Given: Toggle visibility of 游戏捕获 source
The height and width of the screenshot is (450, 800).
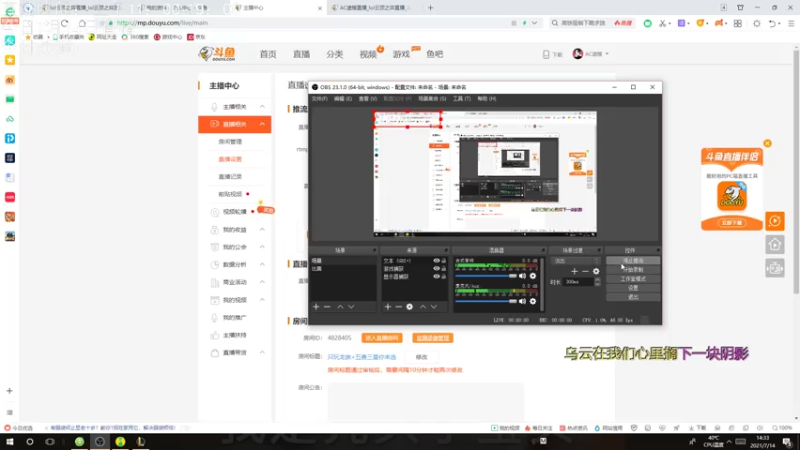Looking at the screenshot, I should [x=436, y=268].
